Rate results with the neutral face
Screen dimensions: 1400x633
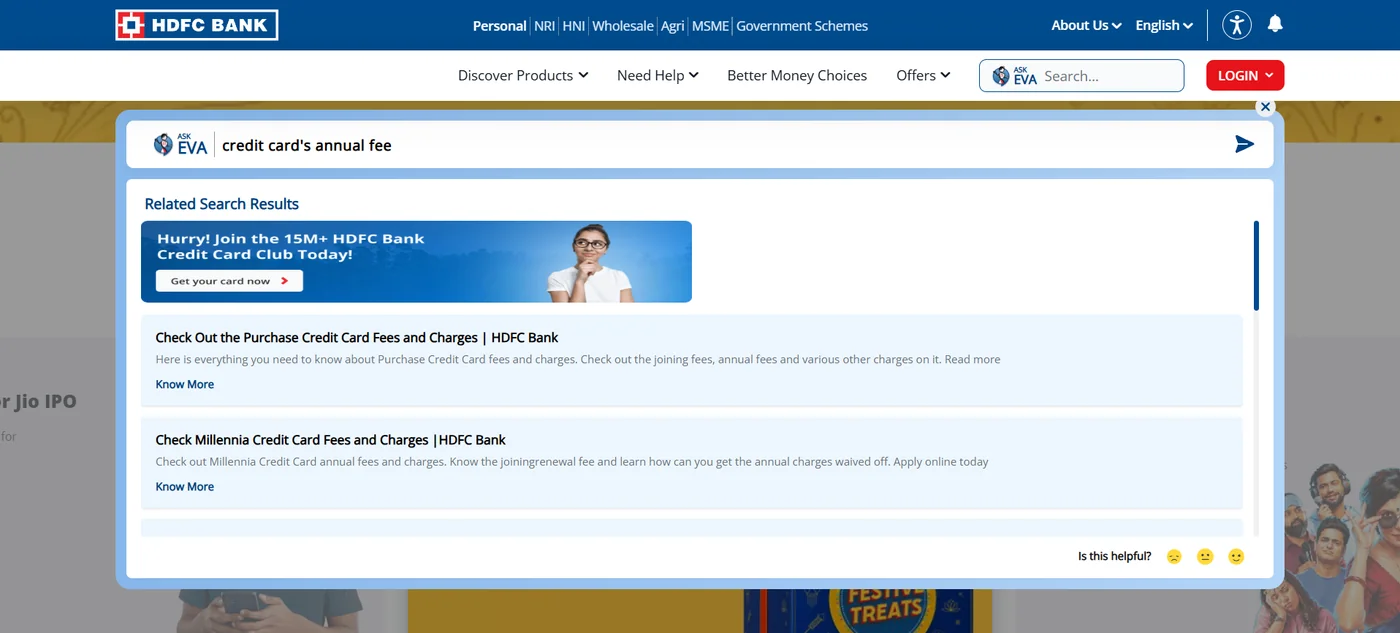click(1205, 557)
